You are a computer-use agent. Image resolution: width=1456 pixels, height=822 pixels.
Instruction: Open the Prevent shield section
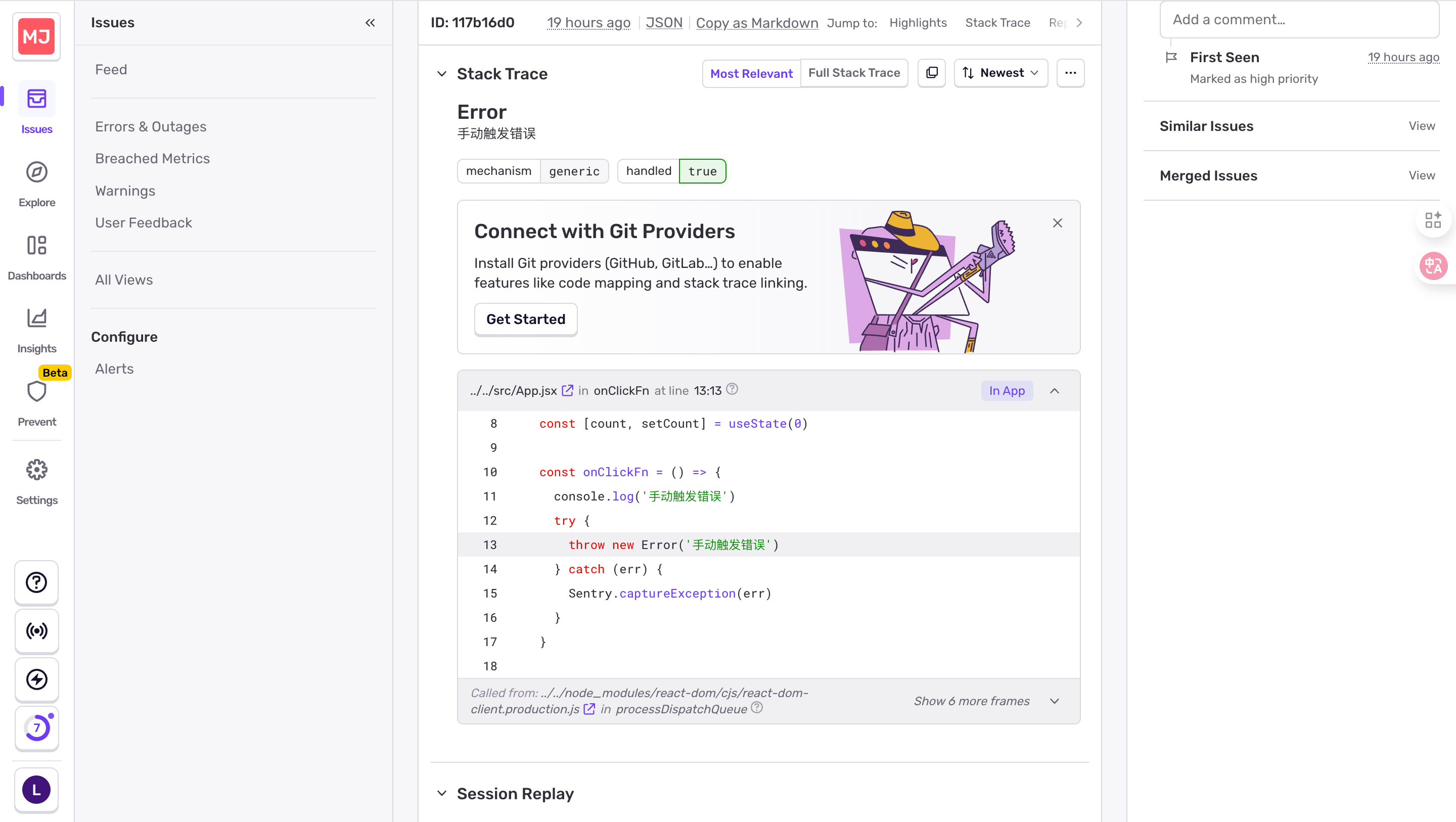pos(37,402)
